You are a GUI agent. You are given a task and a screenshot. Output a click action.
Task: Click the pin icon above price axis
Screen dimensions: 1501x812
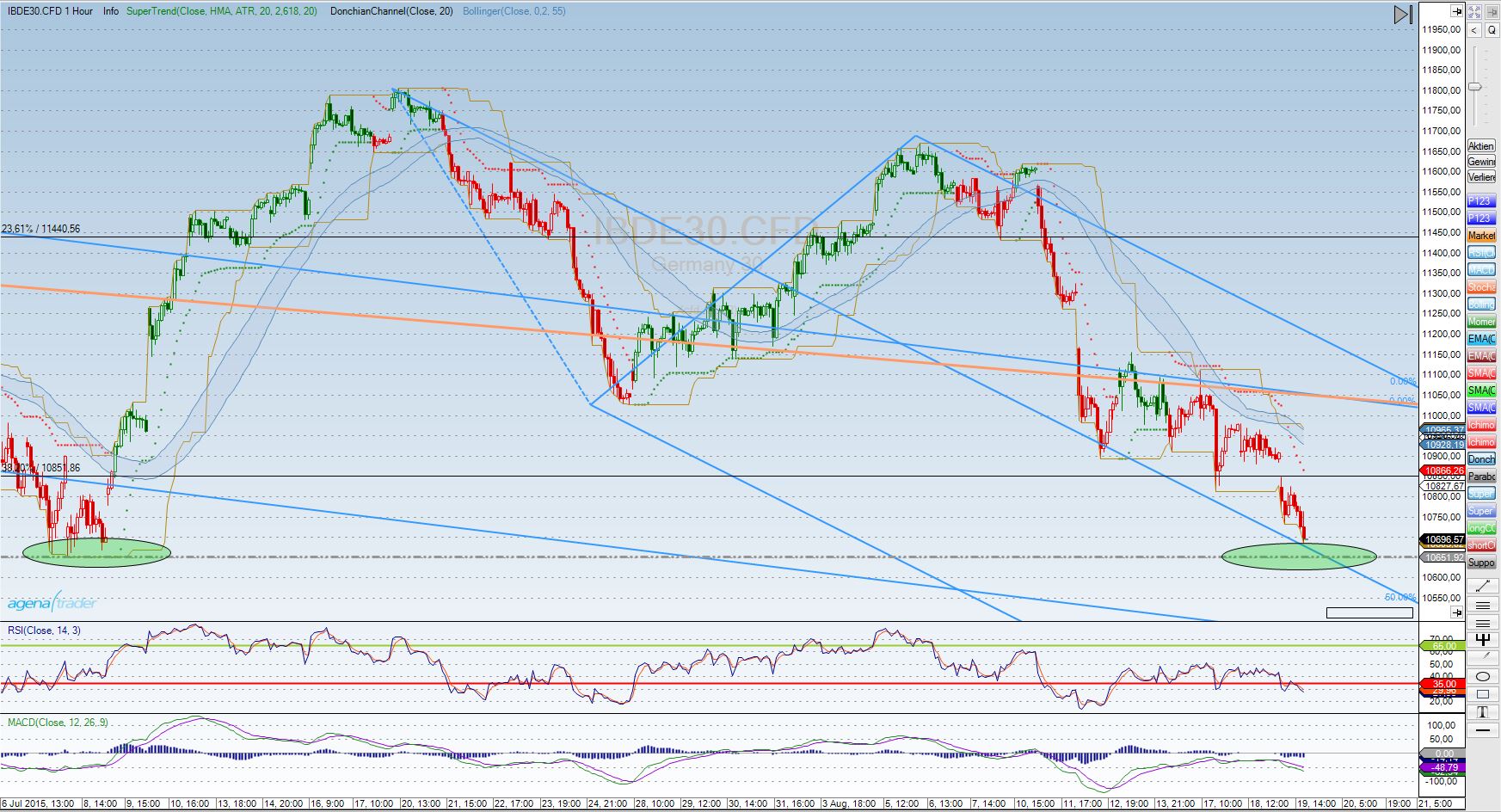point(1455,11)
